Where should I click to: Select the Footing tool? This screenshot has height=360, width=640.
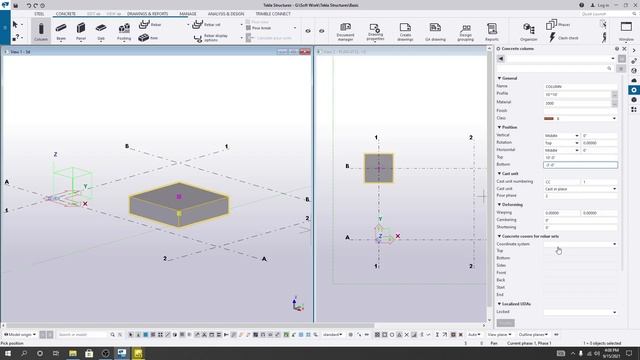[x=124, y=31]
